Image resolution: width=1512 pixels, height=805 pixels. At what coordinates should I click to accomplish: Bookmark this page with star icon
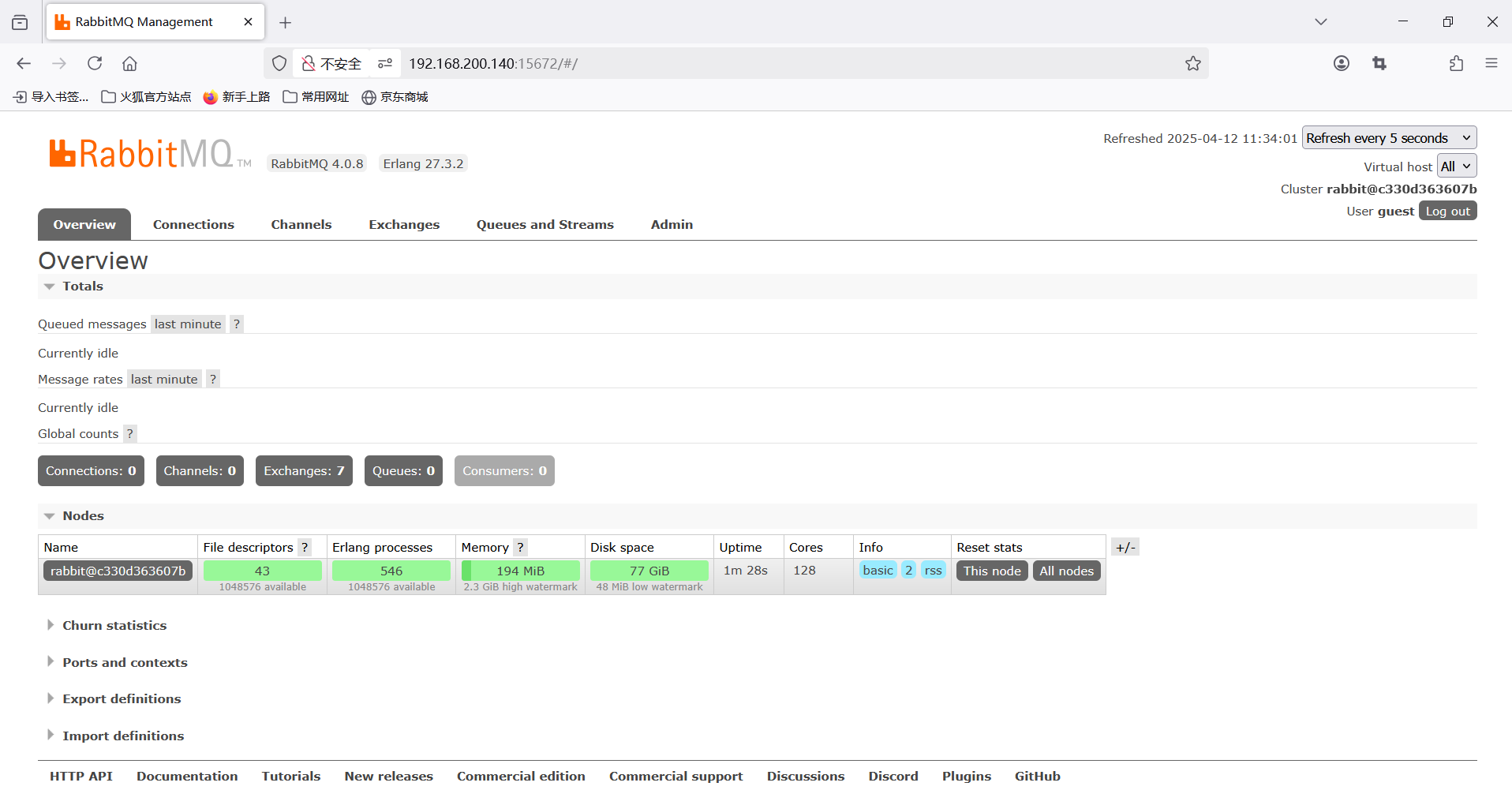pos(1192,63)
